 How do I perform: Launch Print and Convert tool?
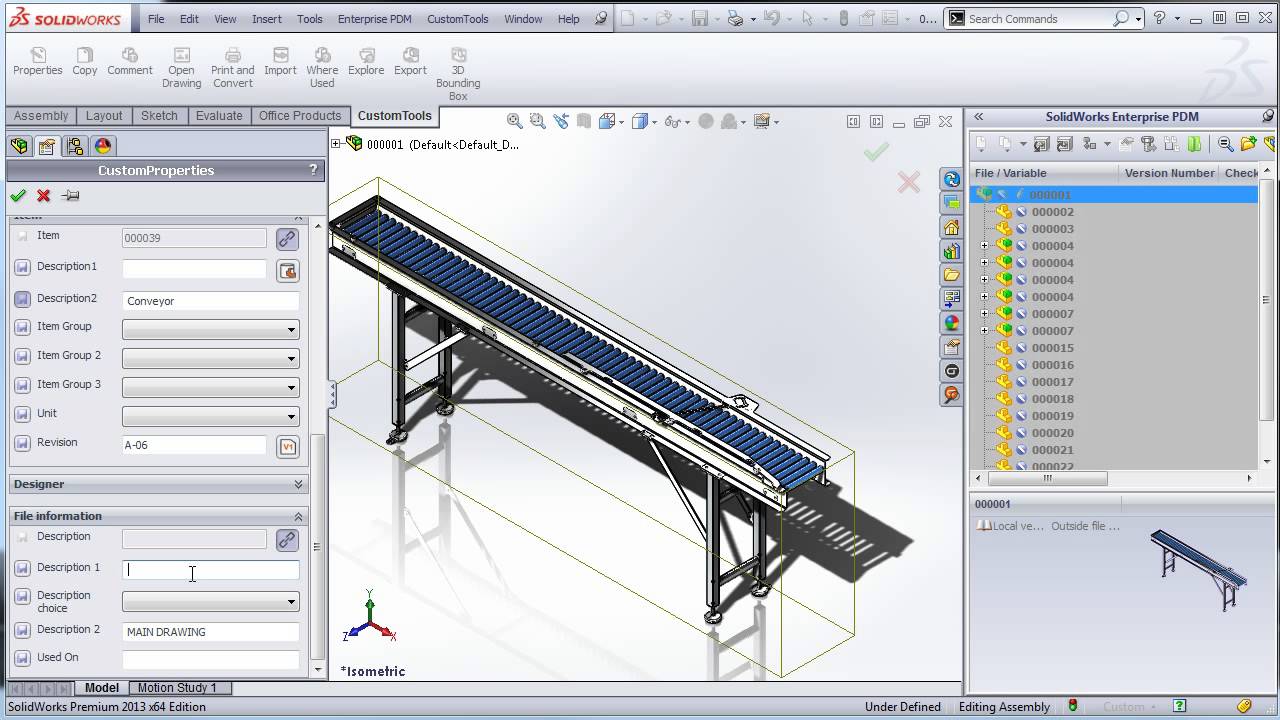[232, 68]
